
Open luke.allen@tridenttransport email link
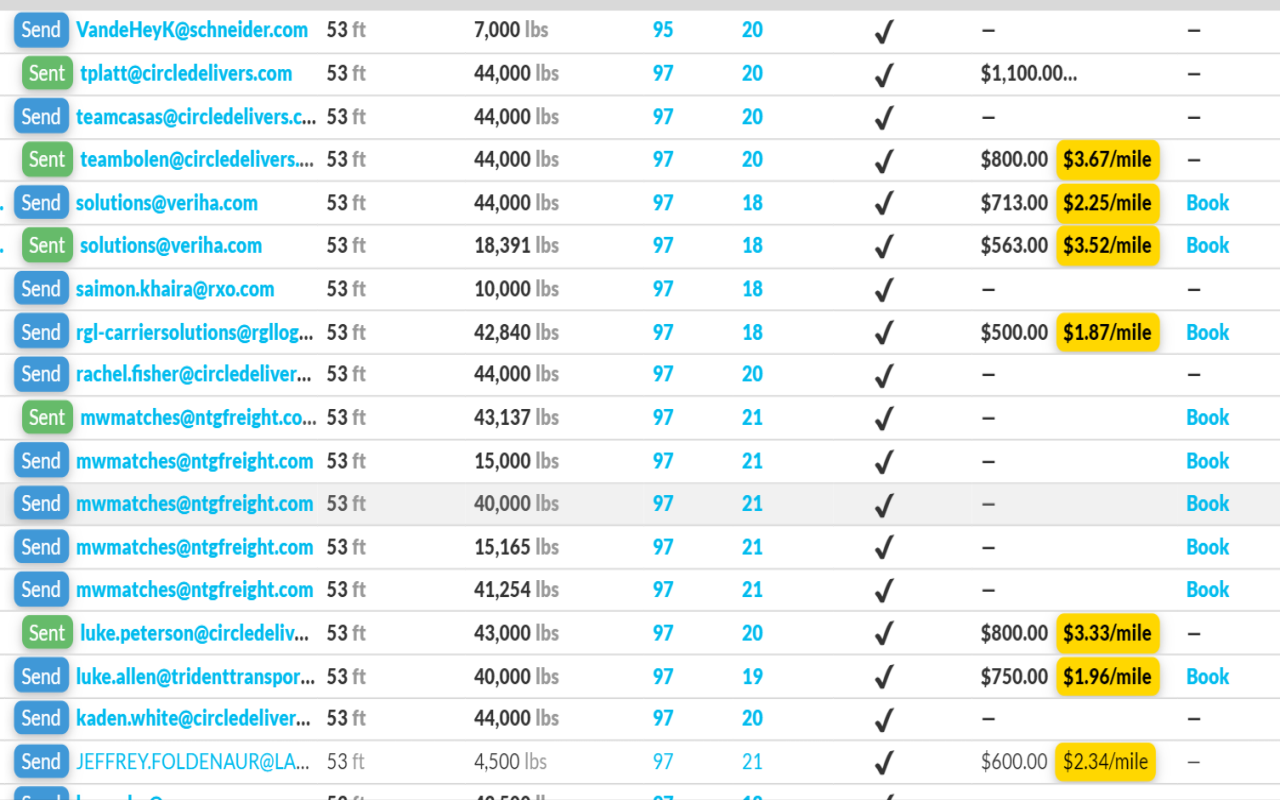click(196, 677)
